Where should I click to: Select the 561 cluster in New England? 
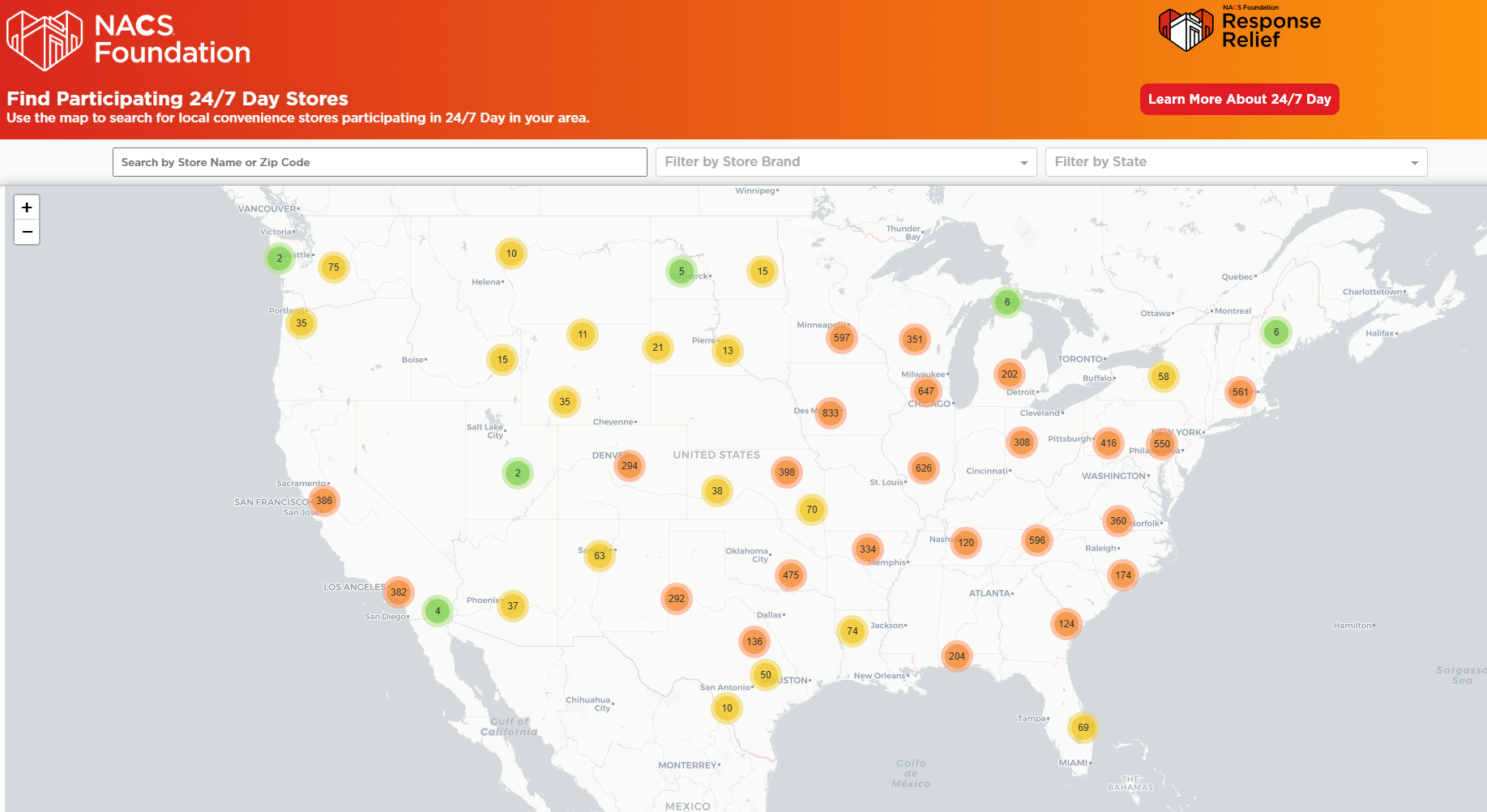point(1241,392)
